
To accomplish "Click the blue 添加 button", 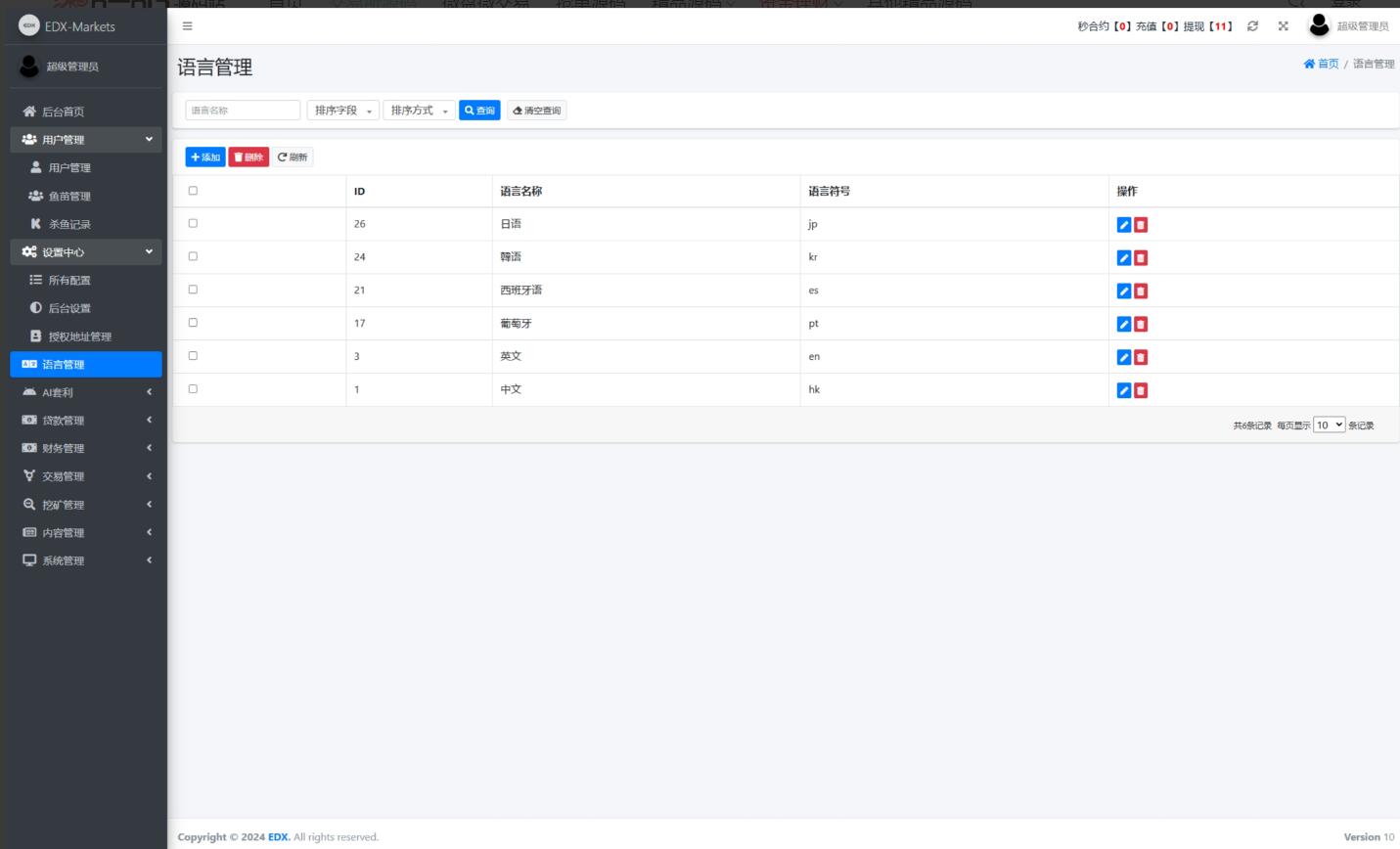I will (x=205, y=157).
